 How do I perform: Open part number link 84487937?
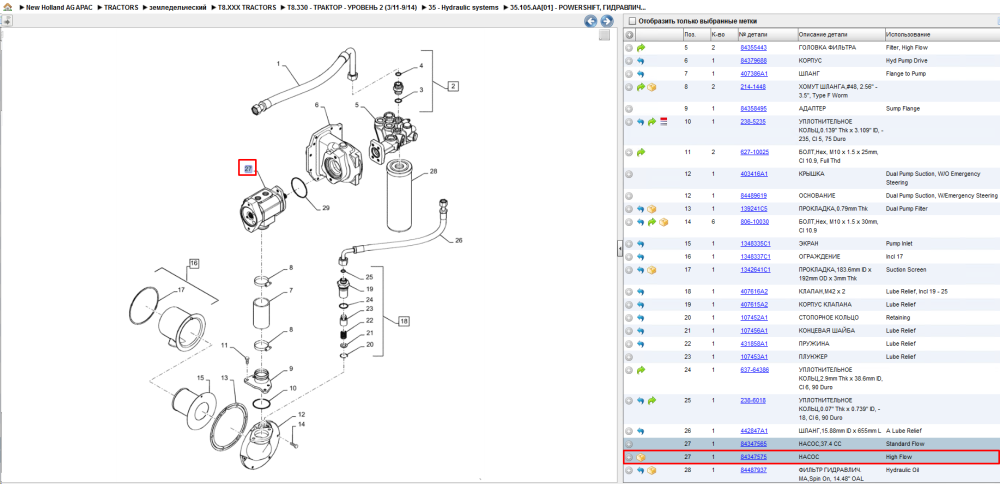pos(753,470)
